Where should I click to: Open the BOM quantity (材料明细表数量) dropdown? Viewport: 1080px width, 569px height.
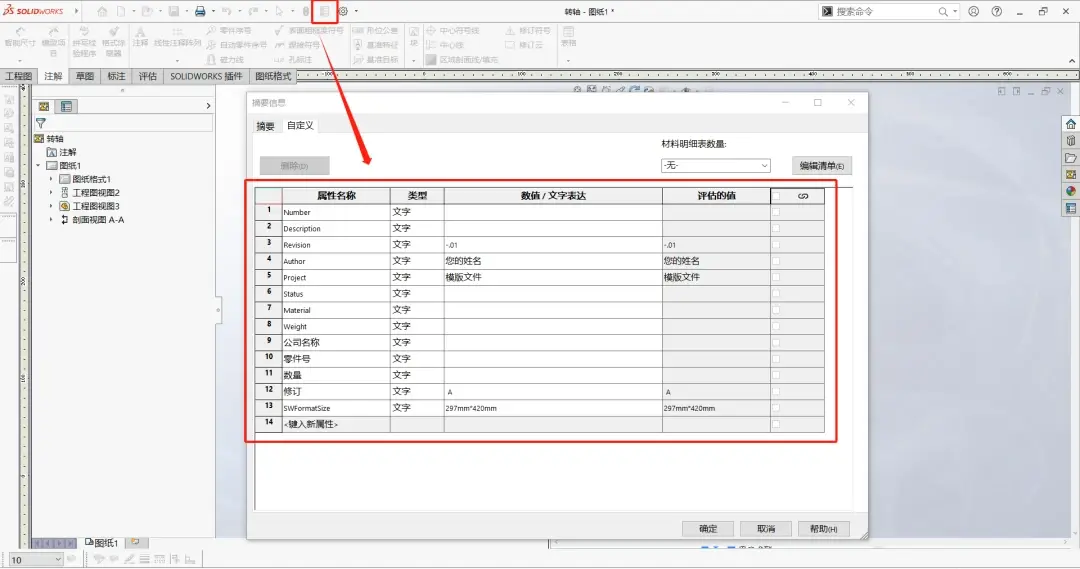point(716,166)
